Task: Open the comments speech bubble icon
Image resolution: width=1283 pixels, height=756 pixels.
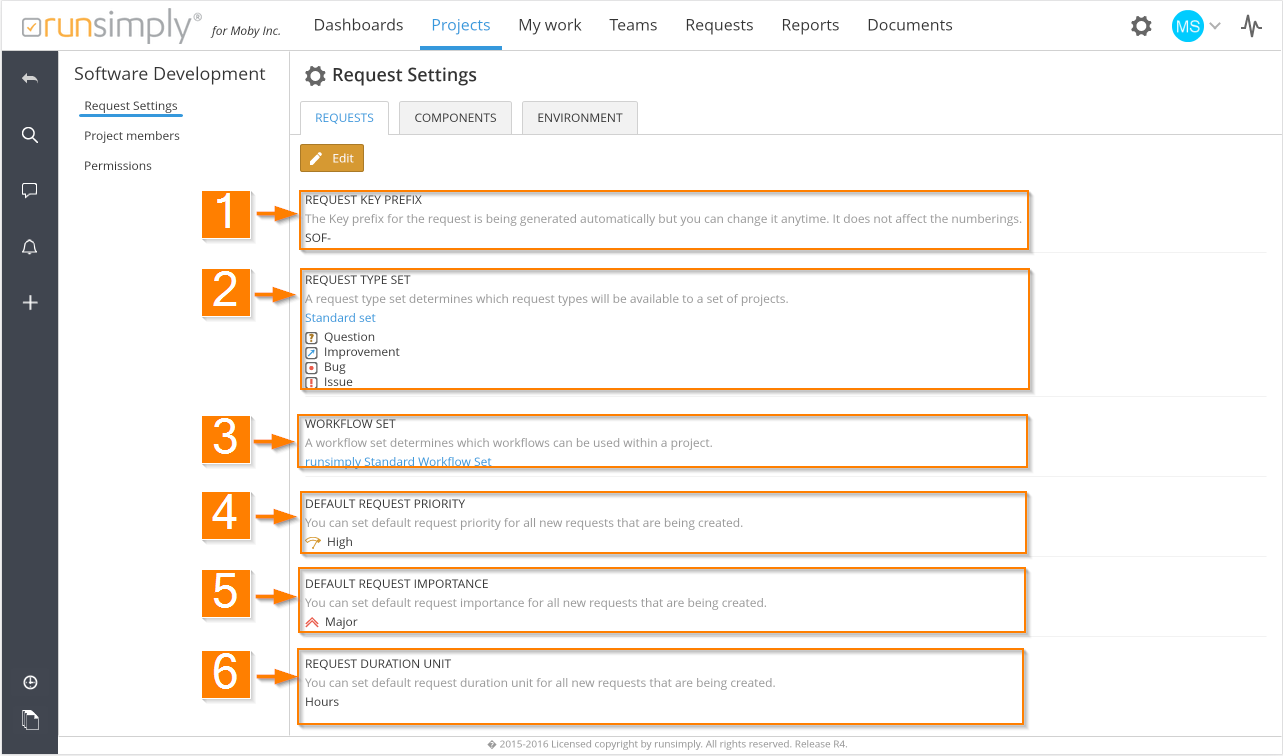Action: [30, 190]
